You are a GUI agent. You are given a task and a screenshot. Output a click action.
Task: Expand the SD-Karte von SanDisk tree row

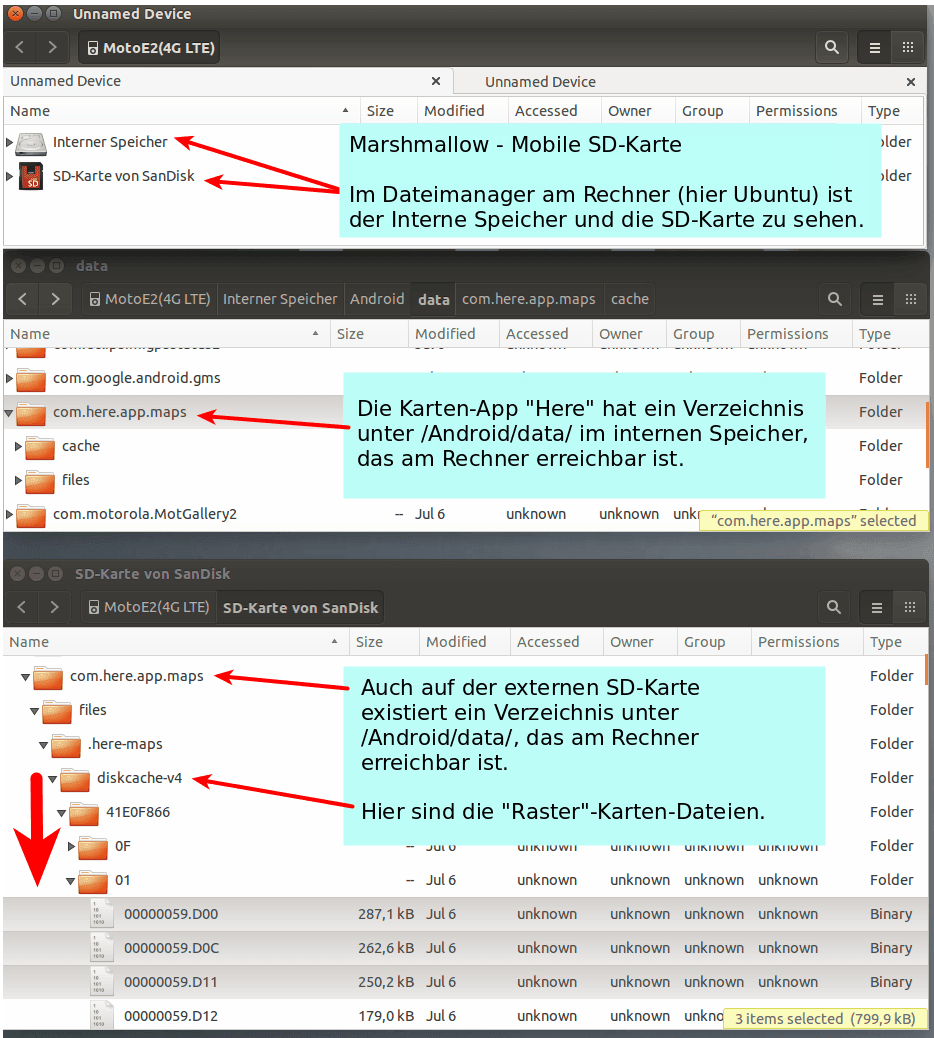coord(9,176)
